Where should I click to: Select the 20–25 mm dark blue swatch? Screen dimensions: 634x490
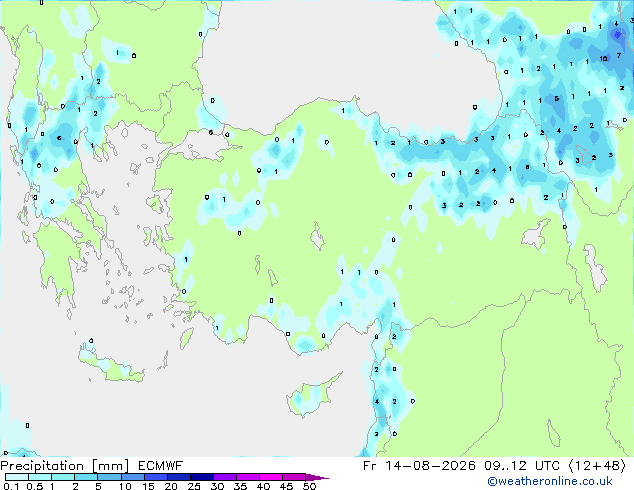179,477
